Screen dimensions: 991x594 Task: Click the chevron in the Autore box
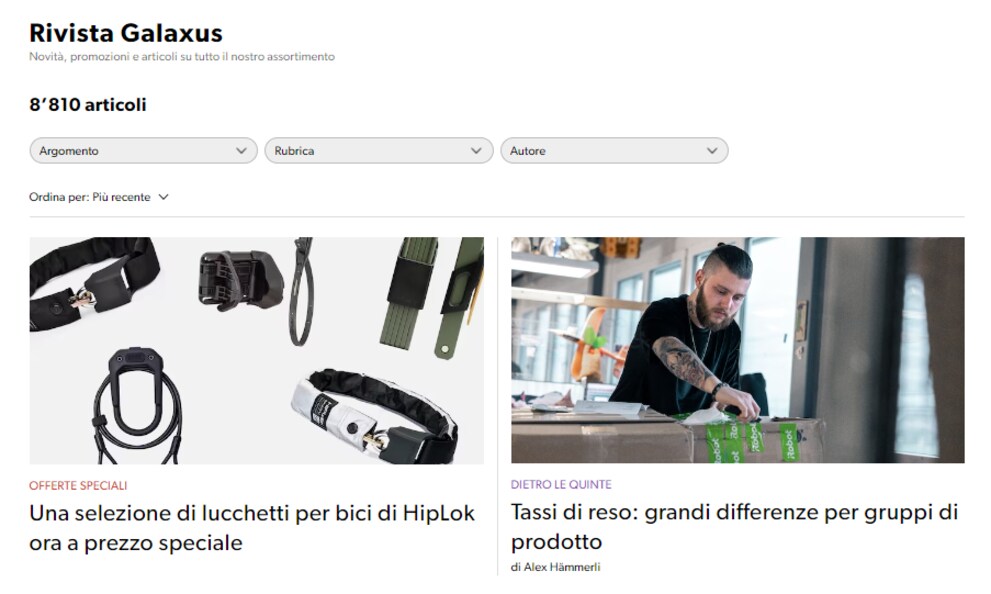(x=712, y=151)
